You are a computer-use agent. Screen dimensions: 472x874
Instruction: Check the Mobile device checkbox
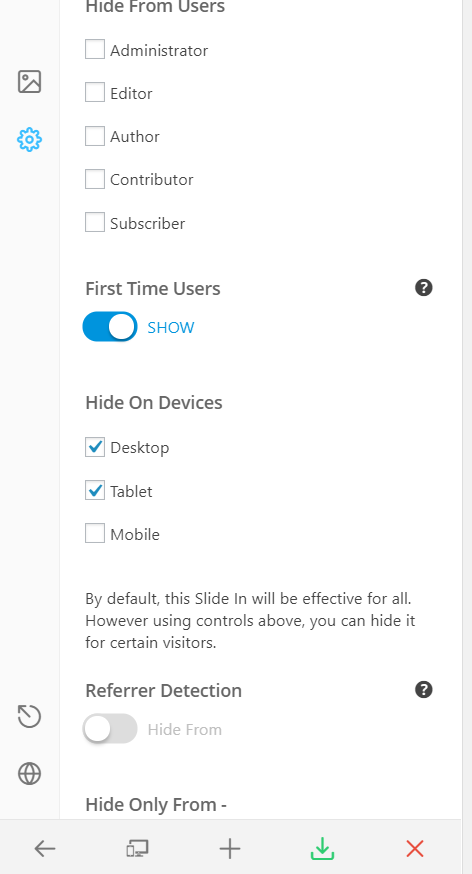[x=95, y=533]
